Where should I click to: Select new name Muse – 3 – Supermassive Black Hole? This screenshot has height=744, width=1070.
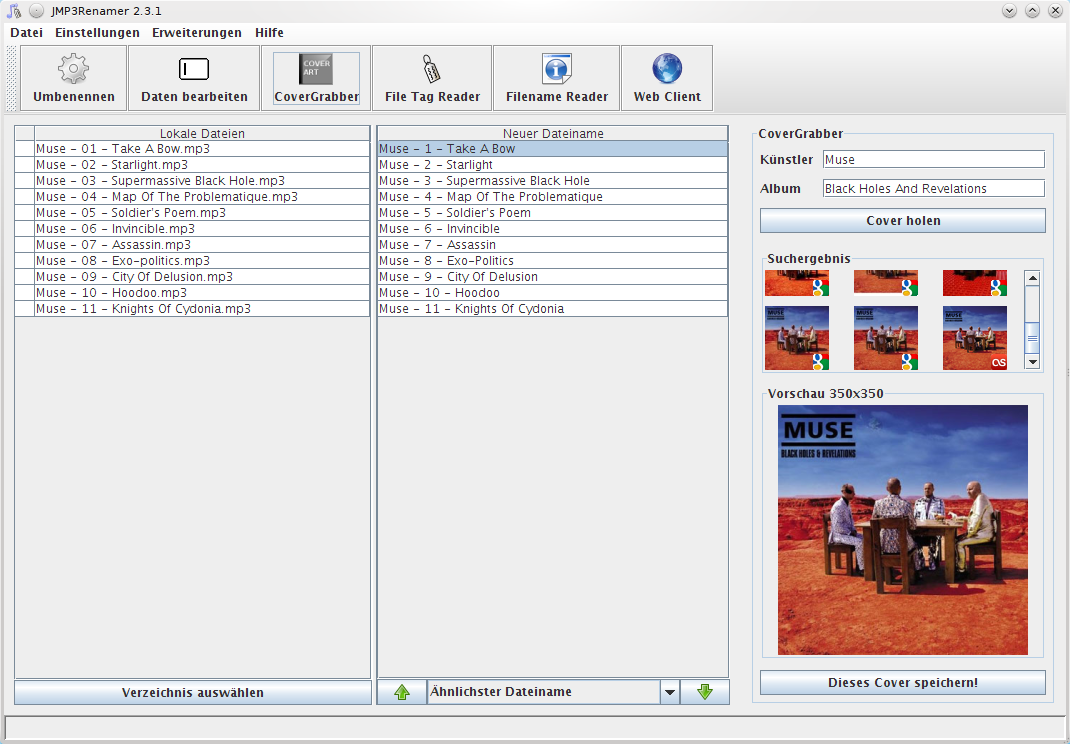[x=553, y=181]
